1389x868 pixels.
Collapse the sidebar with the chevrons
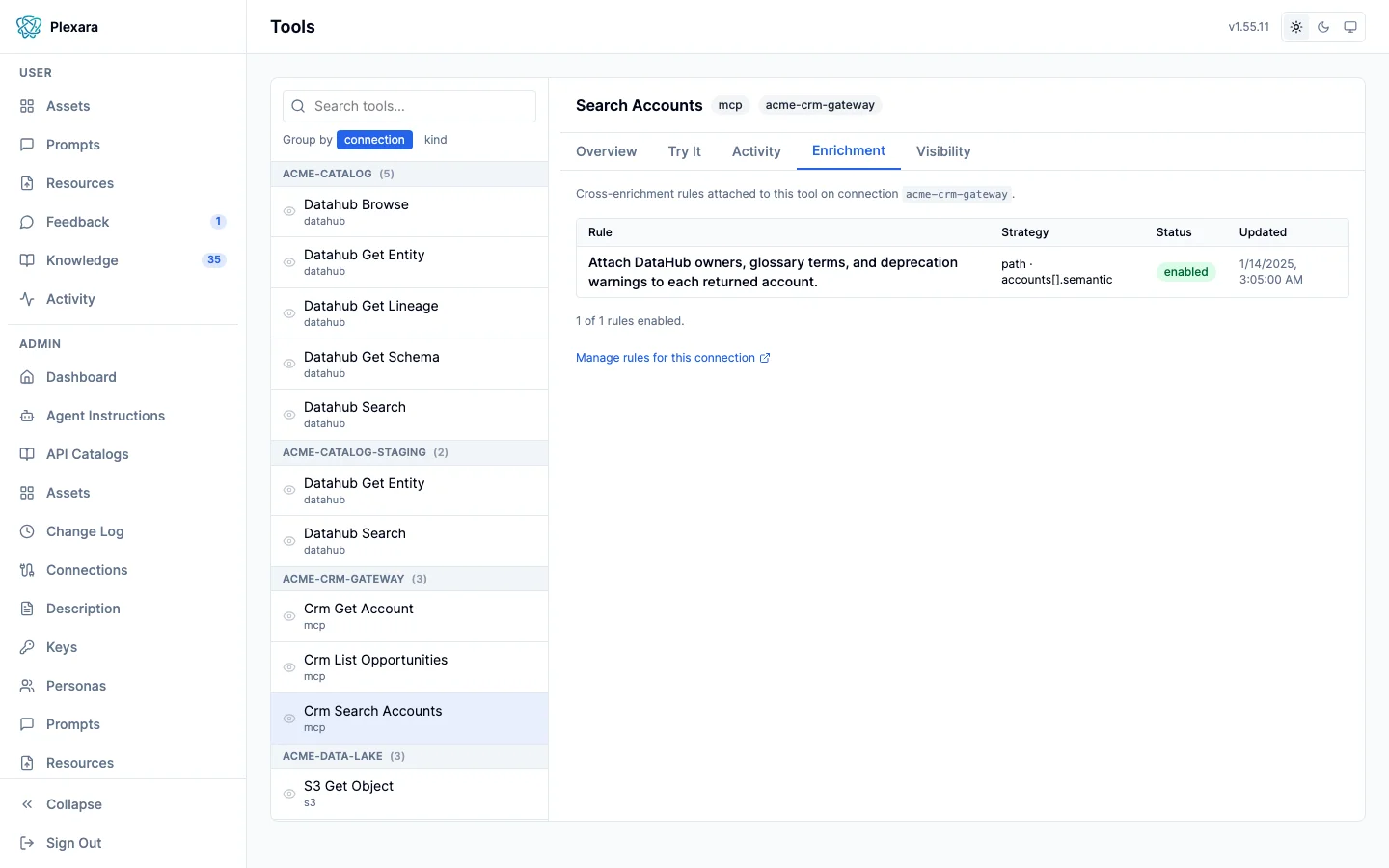coord(27,804)
